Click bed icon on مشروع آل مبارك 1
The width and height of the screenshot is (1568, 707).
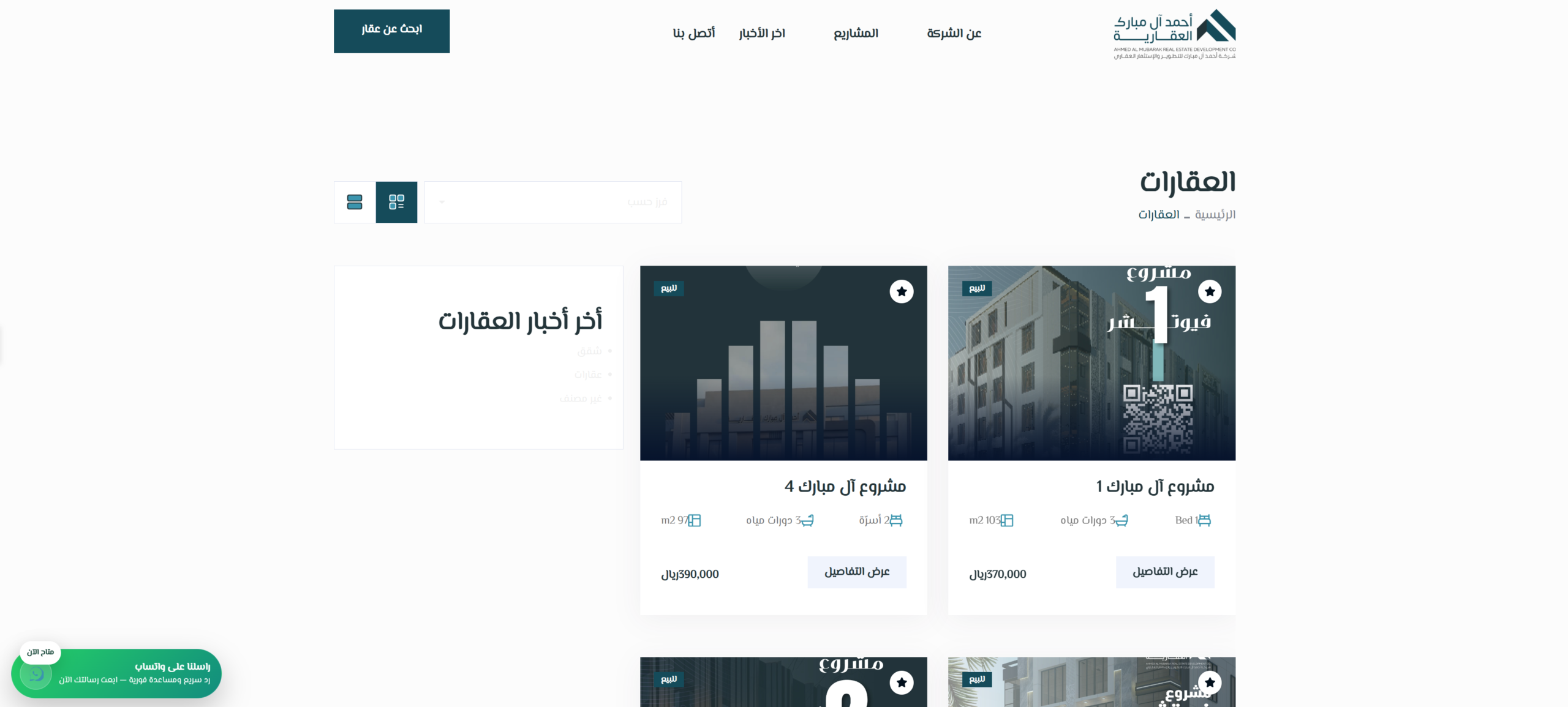click(1204, 520)
